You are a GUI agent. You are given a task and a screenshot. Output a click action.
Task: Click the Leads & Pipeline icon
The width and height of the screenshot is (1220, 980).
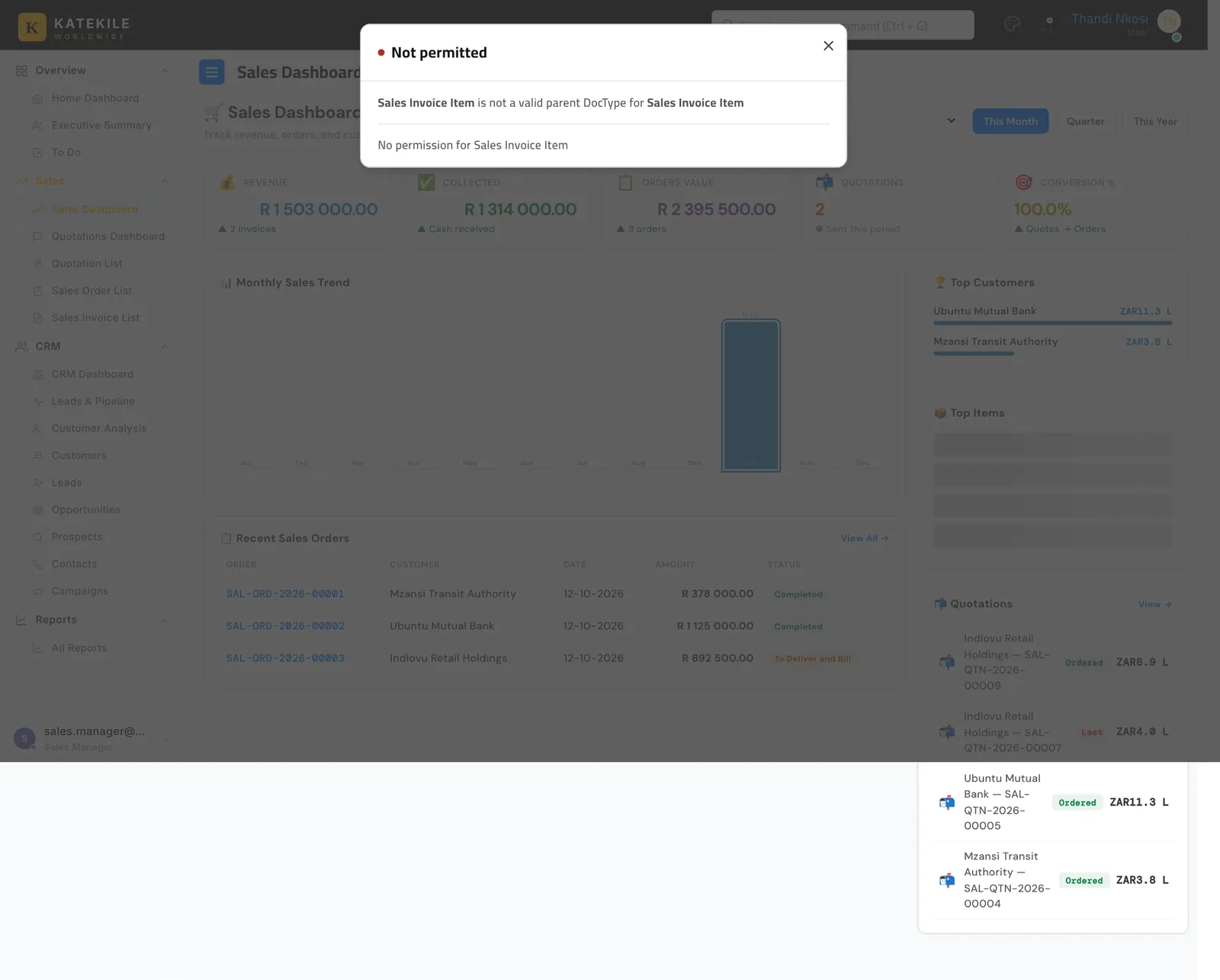pyautogui.click(x=37, y=401)
